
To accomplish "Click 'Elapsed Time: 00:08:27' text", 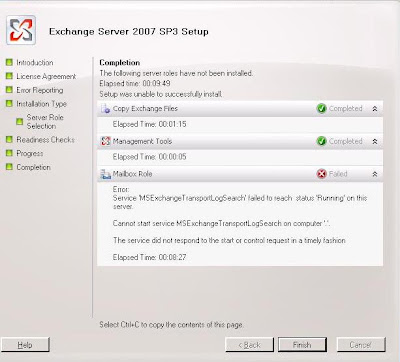I will coord(149,257).
